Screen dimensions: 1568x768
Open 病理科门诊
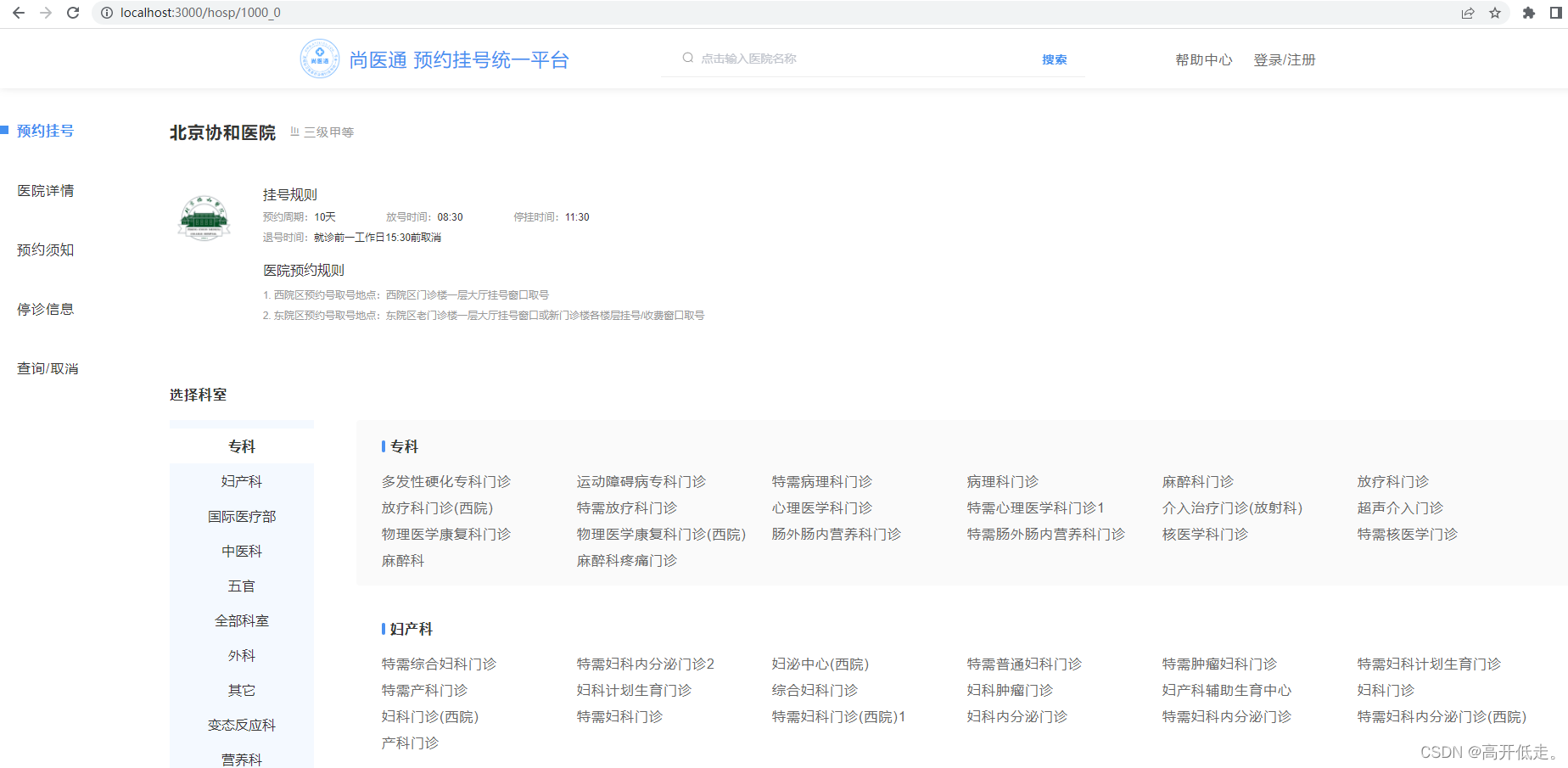point(1003,481)
